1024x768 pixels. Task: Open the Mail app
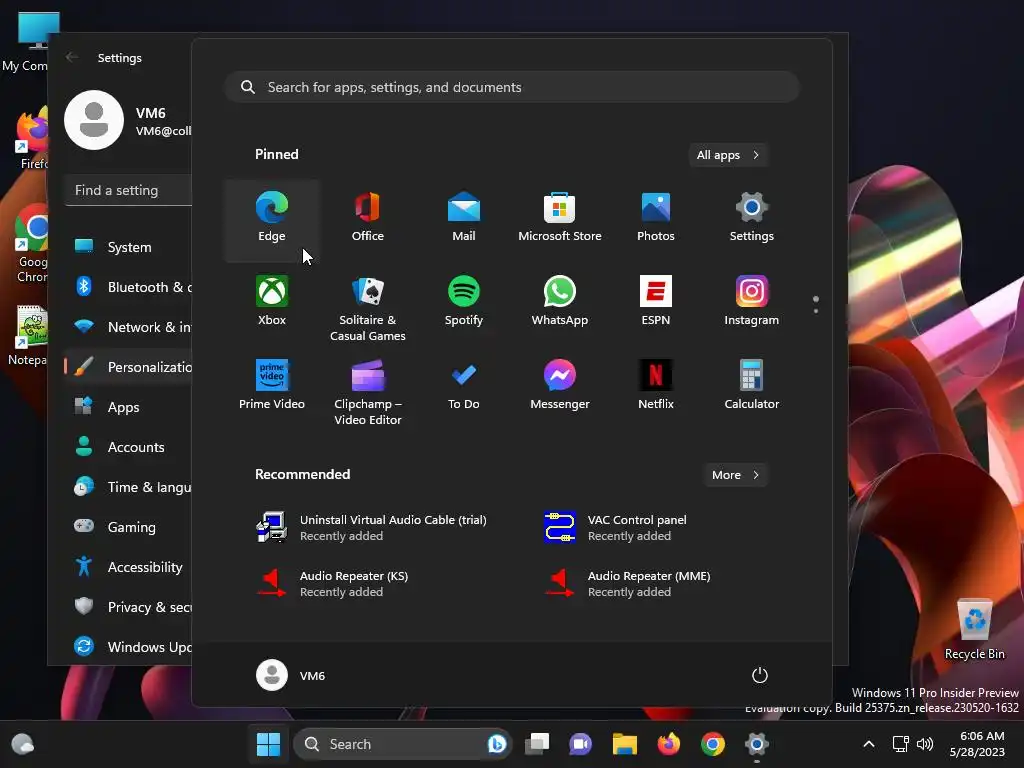pyautogui.click(x=464, y=218)
